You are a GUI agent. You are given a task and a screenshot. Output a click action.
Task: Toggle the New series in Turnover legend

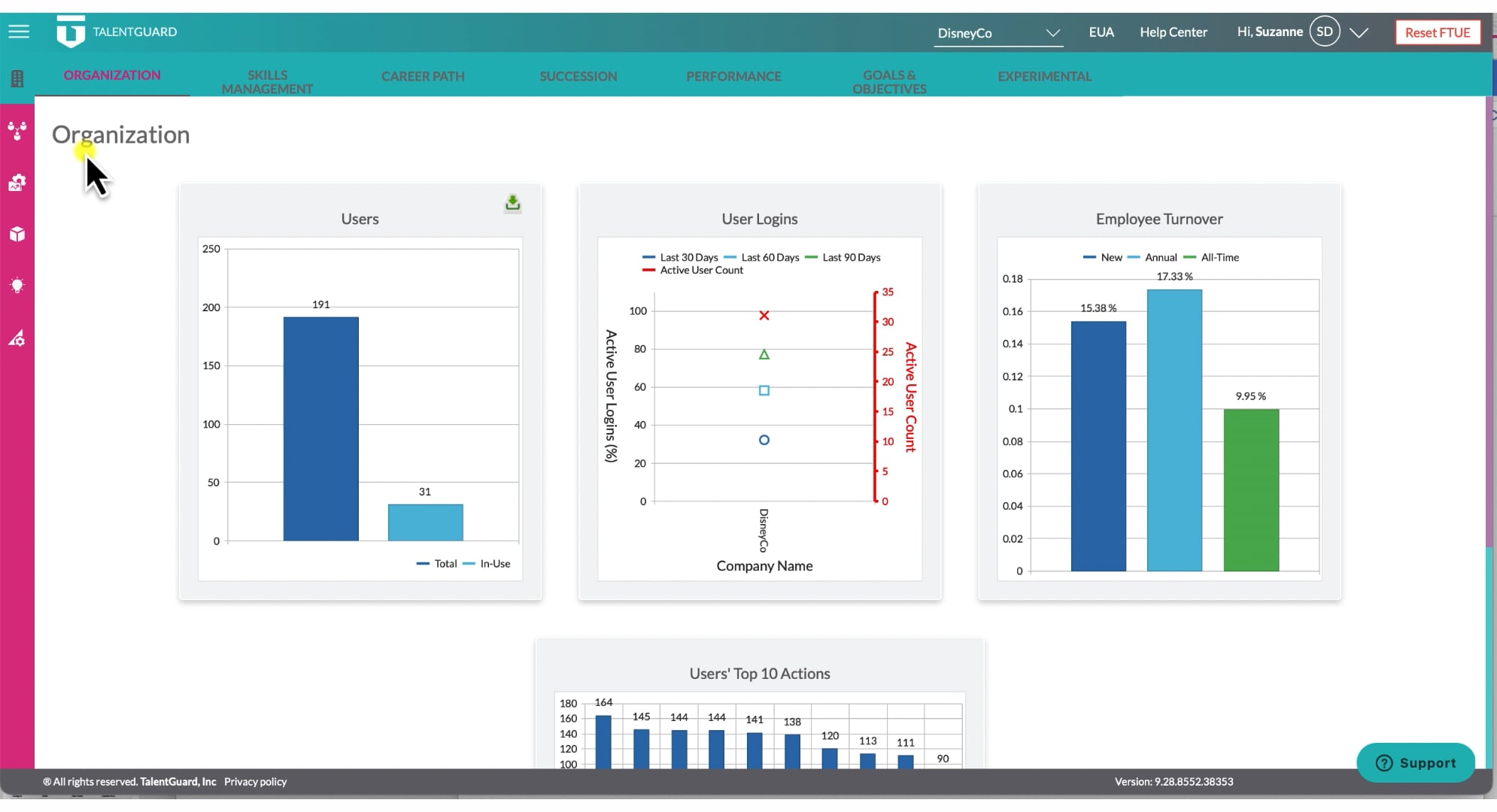[1103, 257]
